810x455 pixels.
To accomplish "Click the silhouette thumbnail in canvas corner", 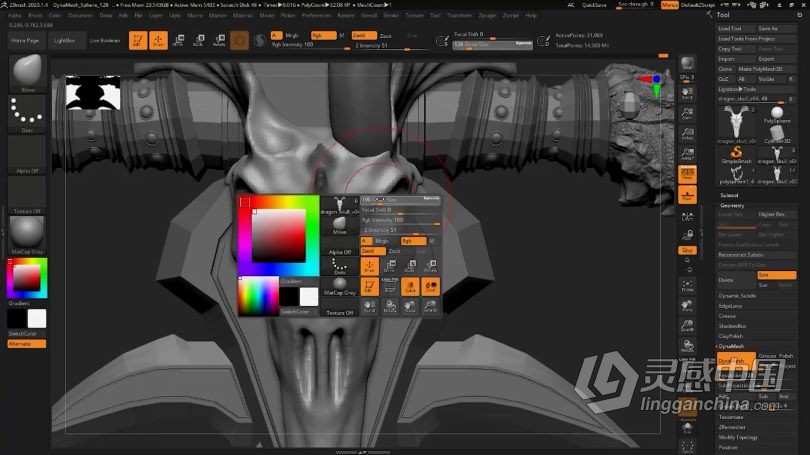I will coord(93,92).
